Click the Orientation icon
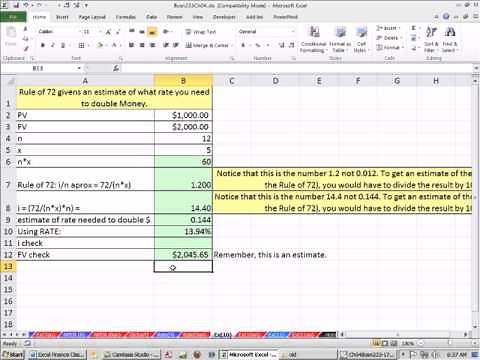Viewport: 480px width, 360px height. click(166, 31)
